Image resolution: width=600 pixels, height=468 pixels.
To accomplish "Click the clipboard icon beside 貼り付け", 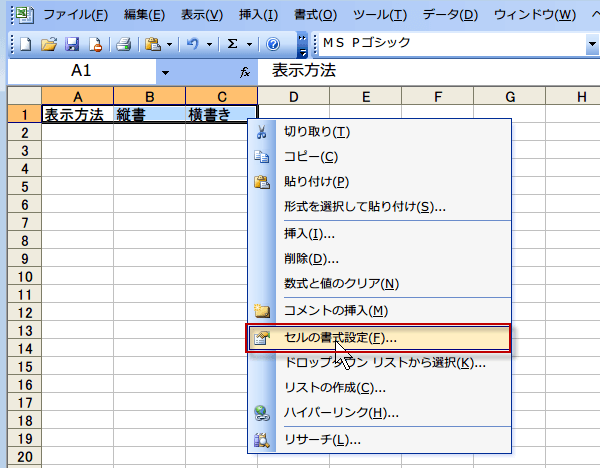I will pyautogui.click(x=262, y=182).
